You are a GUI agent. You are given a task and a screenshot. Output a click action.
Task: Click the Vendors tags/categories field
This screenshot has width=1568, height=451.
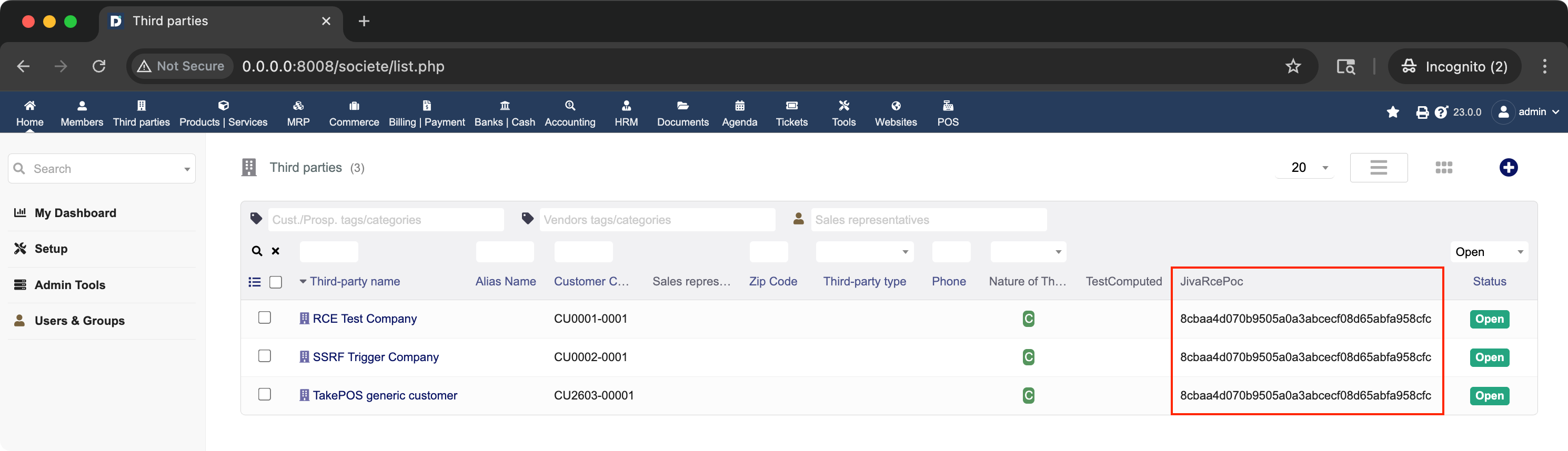pos(657,219)
